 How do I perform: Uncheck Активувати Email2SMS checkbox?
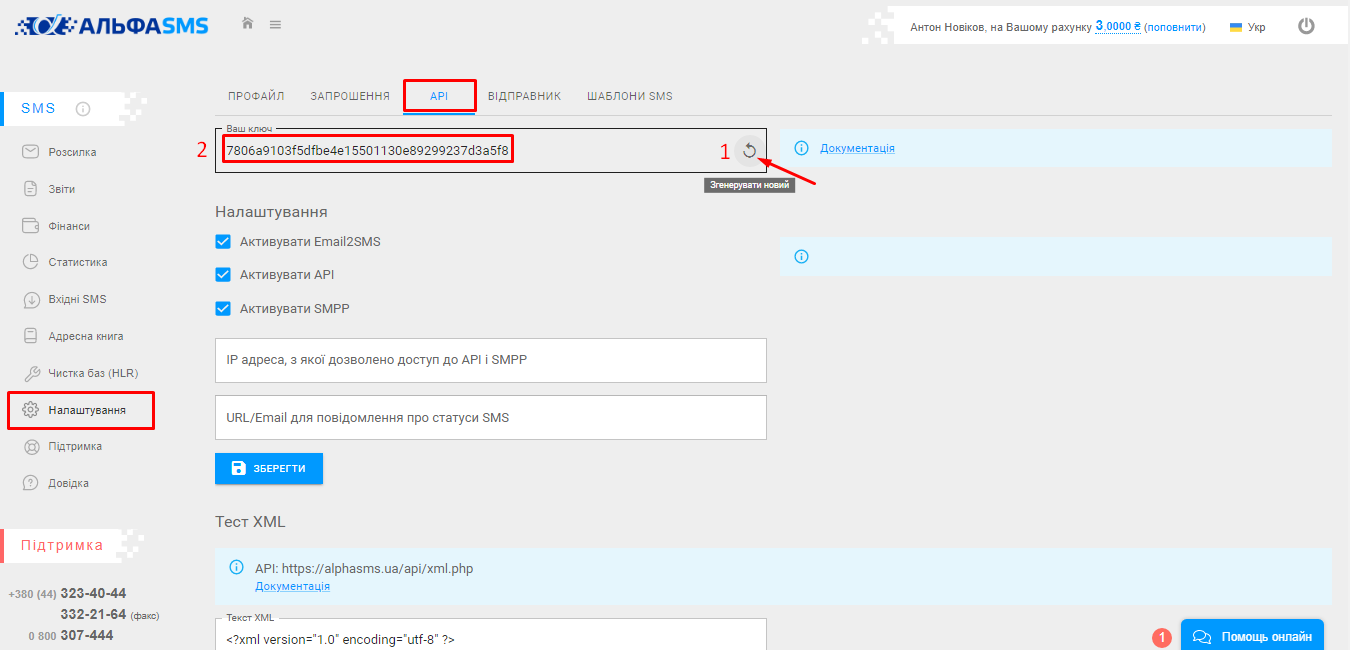[223, 241]
